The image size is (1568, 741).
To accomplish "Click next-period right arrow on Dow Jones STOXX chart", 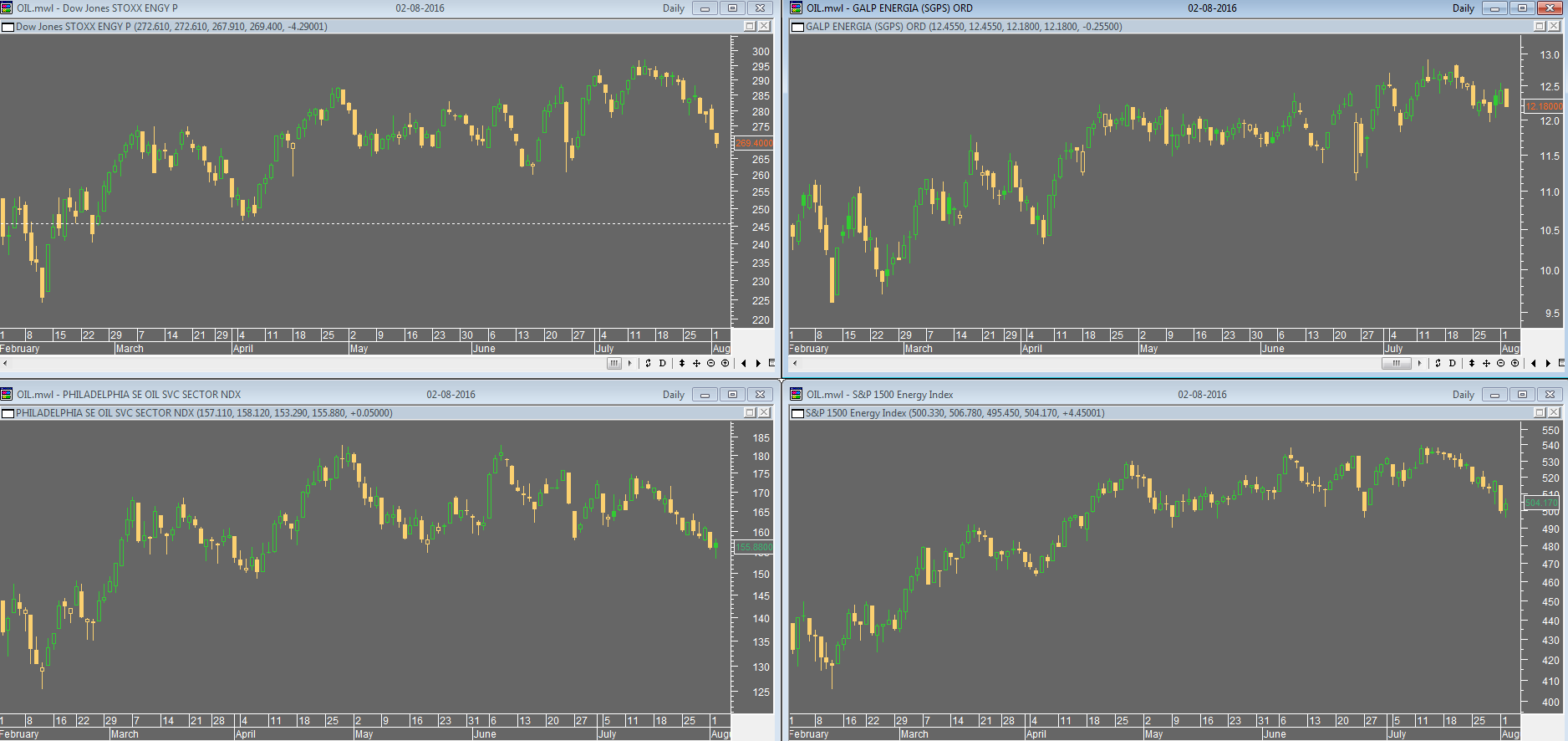I will coord(758,363).
